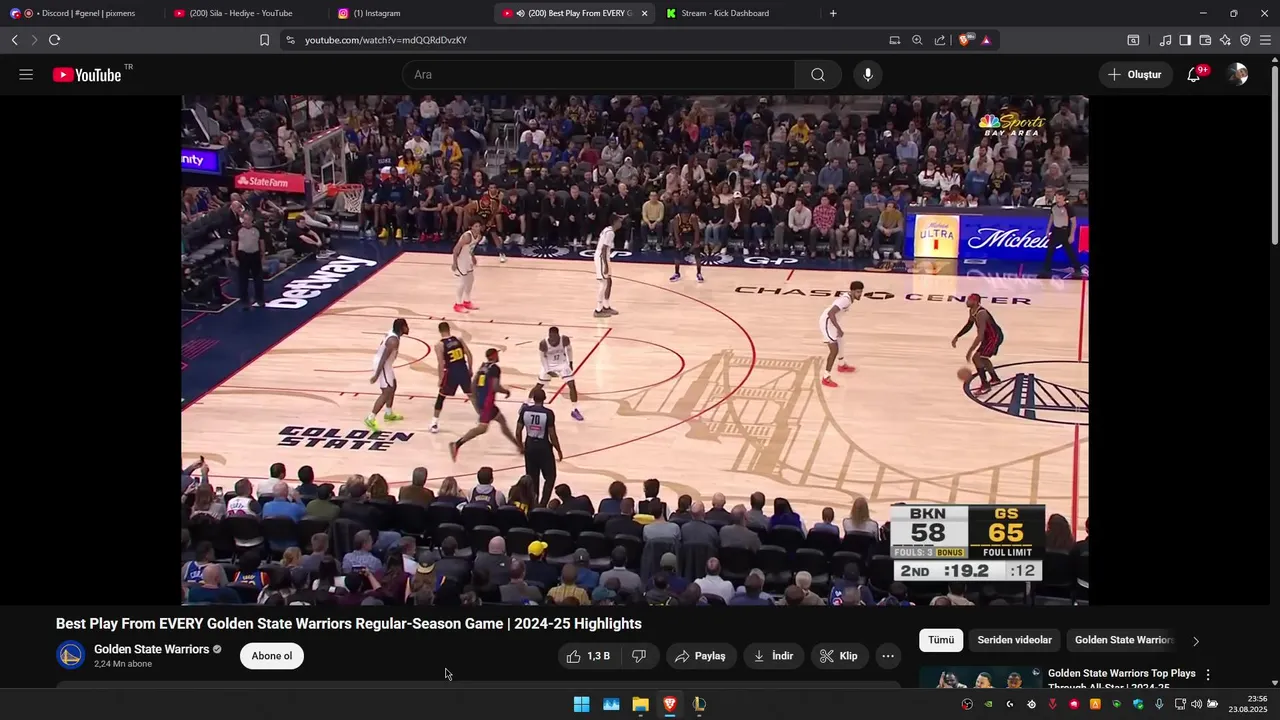Open three-dot menu for Top Plays video
This screenshot has height=720, width=1280.
[x=1208, y=675]
